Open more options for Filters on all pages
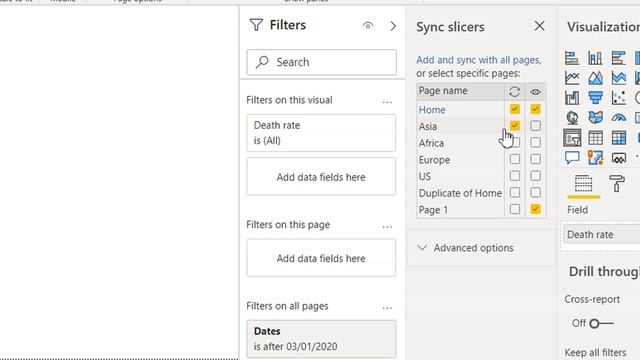Viewport: 640px width, 360px height. (387, 308)
